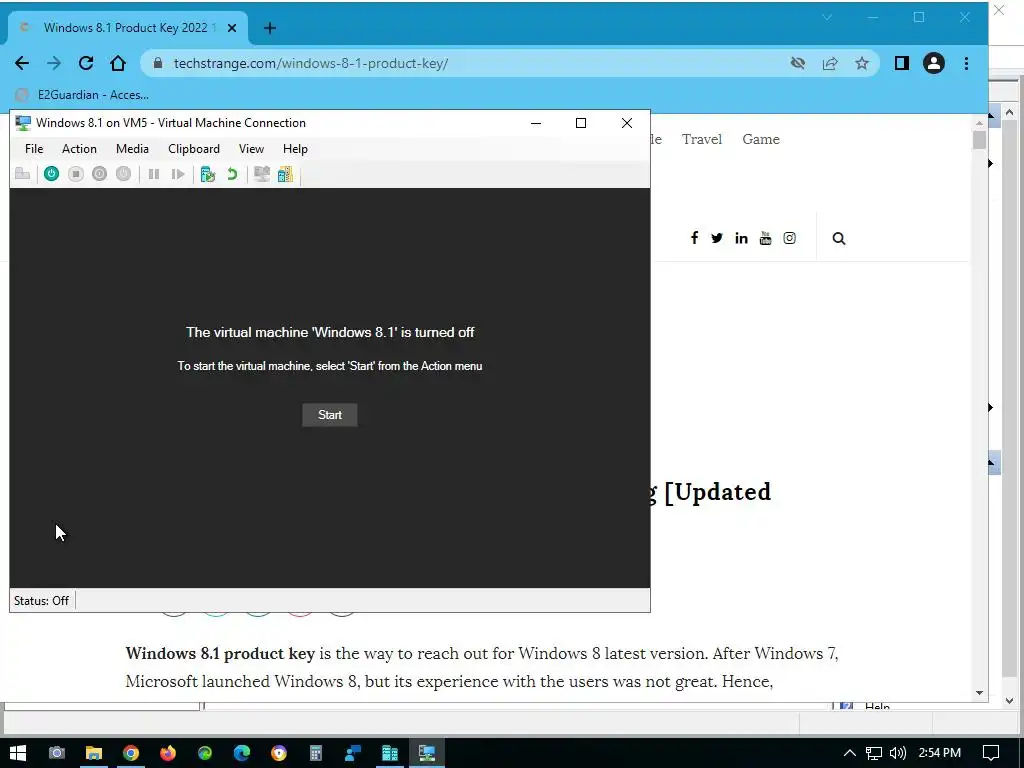Close the Windows 8.1 Product Key tab

[x=232, y=28]
